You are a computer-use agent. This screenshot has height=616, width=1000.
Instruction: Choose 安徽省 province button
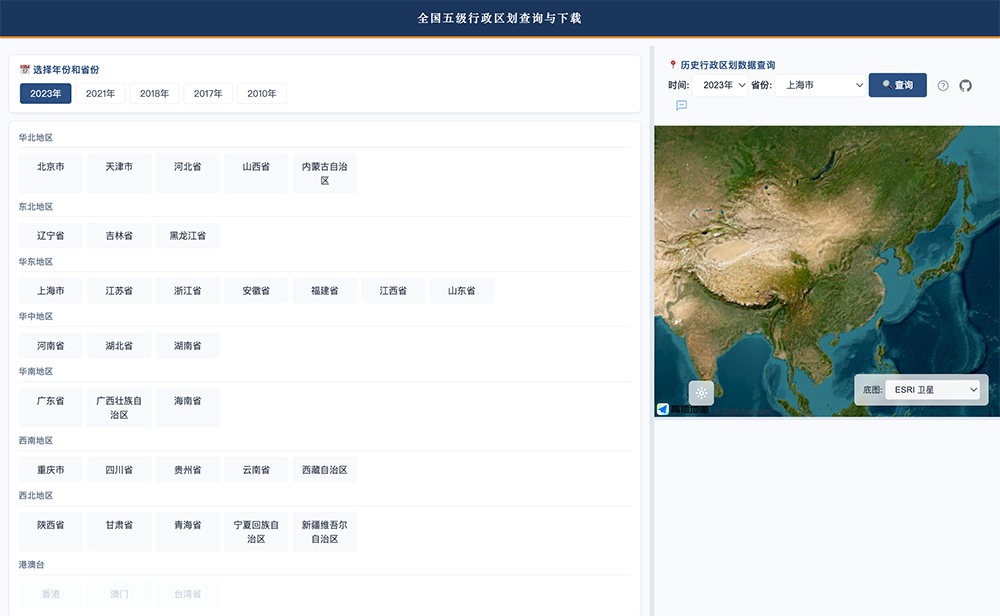[x=256, y=291]
